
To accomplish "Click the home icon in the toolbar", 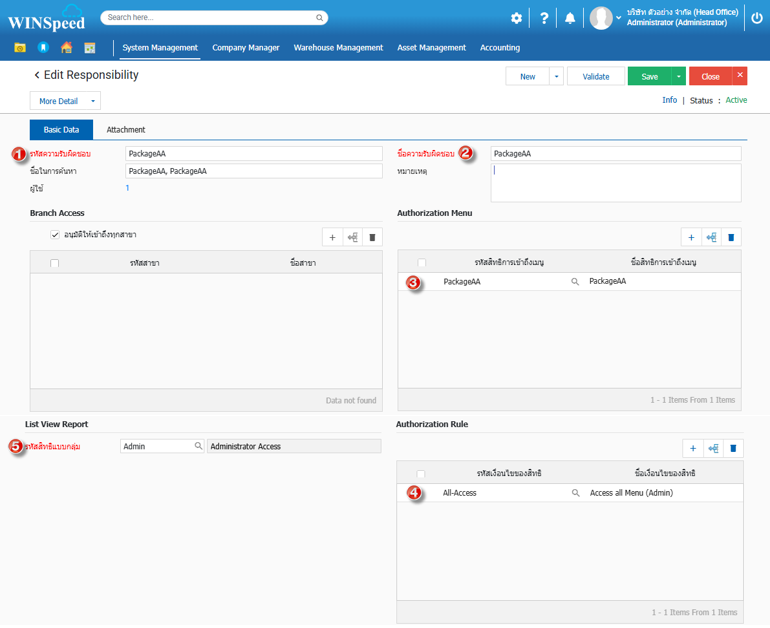I will (66, 47).
